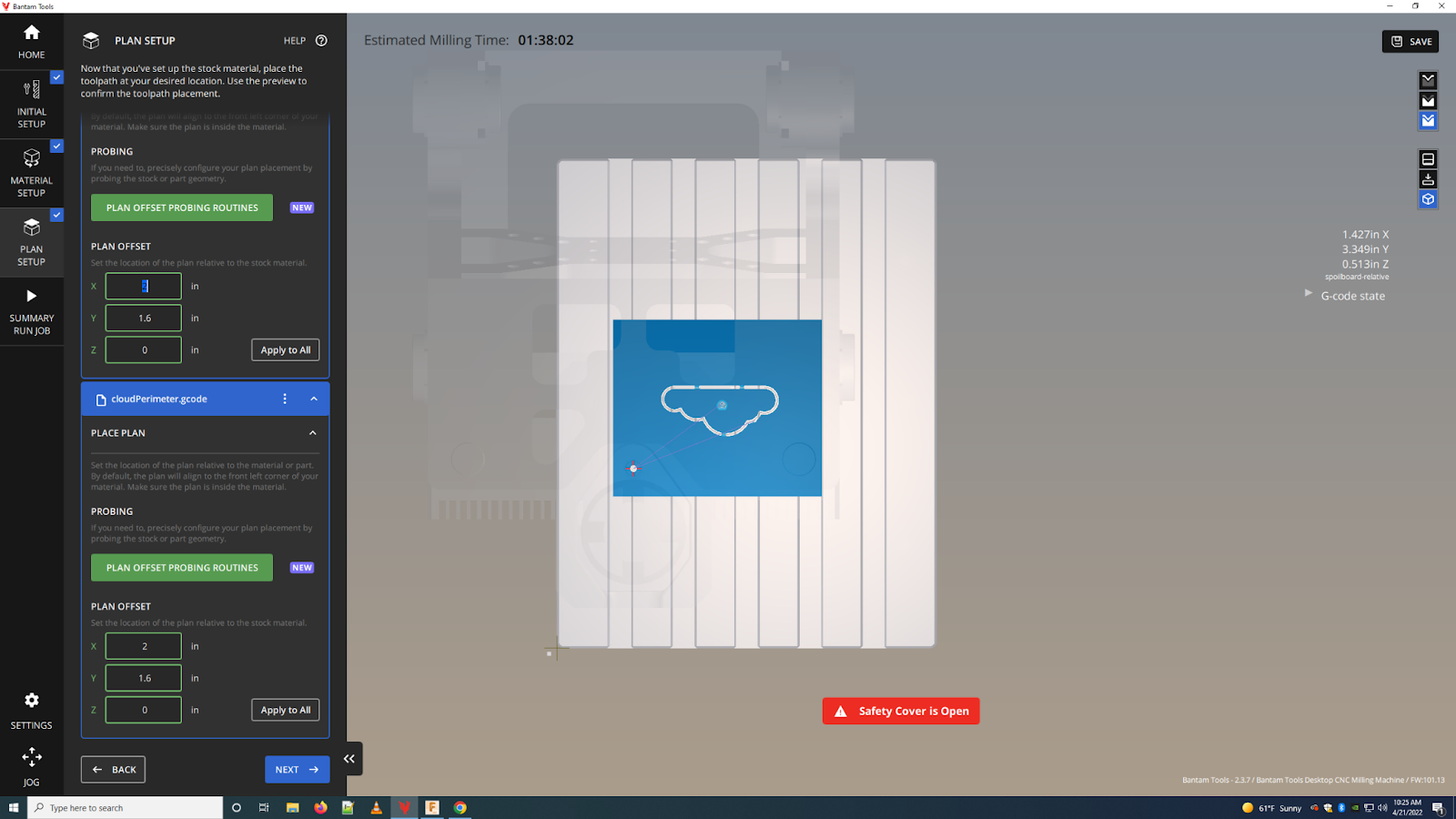This screenshot has height=819, width=1456.
Task: Go to the Home screen
Action: pyautogui.click(x=32, y=42)
